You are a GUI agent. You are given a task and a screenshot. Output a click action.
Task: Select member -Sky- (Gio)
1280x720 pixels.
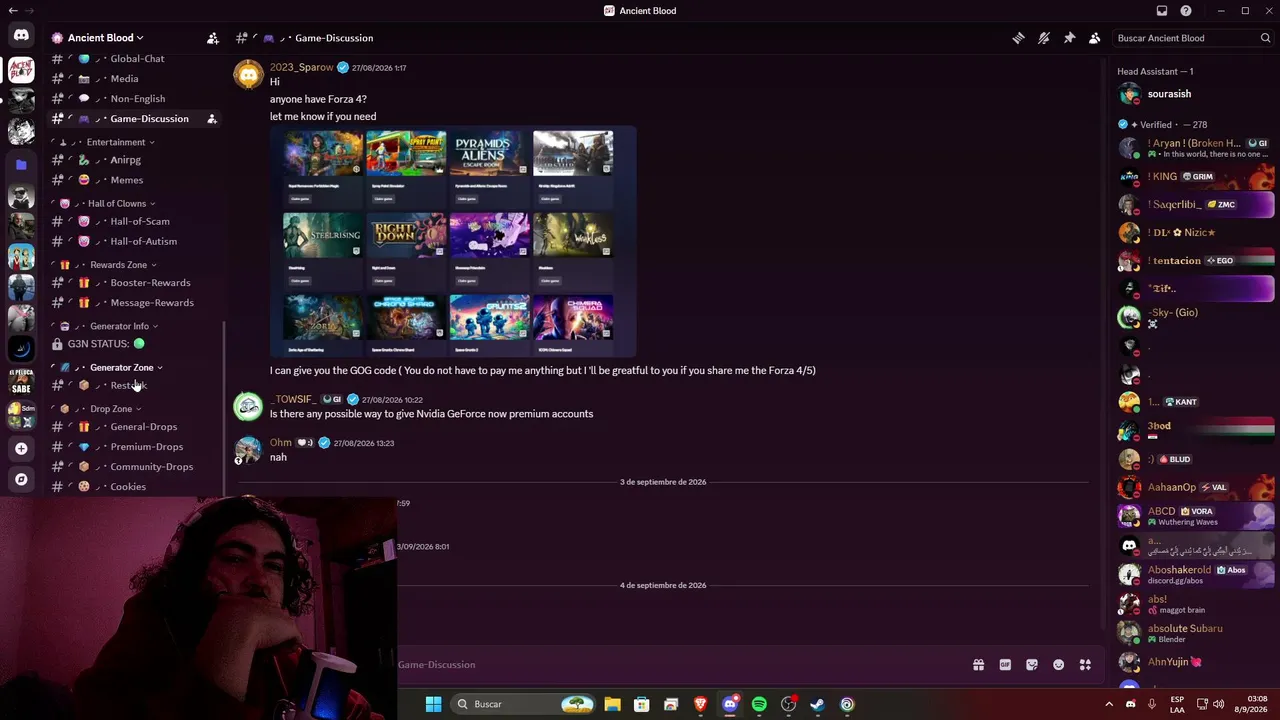coord(1196,317)
